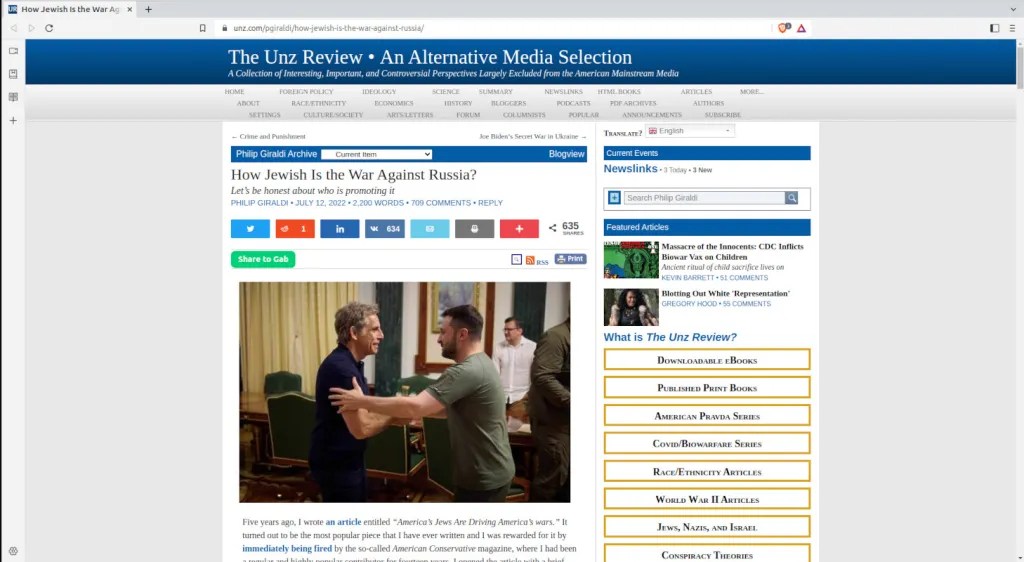Share article via Twitter icon button
This screenshot has width=1024, height=562.
tap(250, 229)
